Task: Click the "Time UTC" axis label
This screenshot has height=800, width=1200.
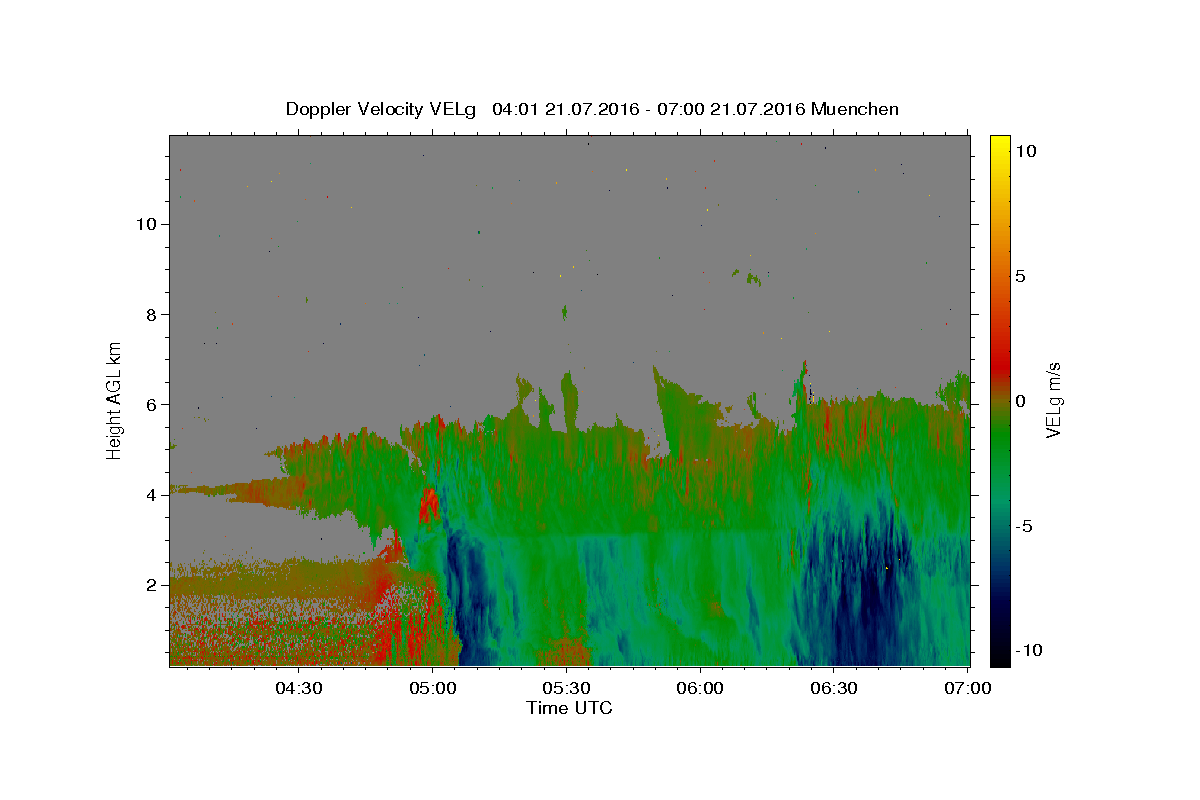Action: [569, 708]
